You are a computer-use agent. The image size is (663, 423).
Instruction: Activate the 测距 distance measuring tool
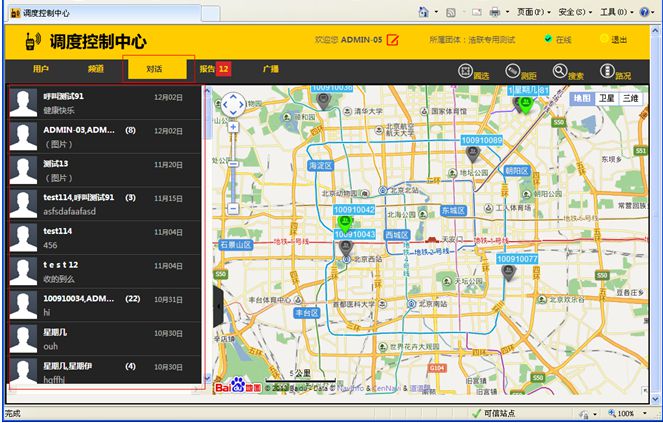521,72
